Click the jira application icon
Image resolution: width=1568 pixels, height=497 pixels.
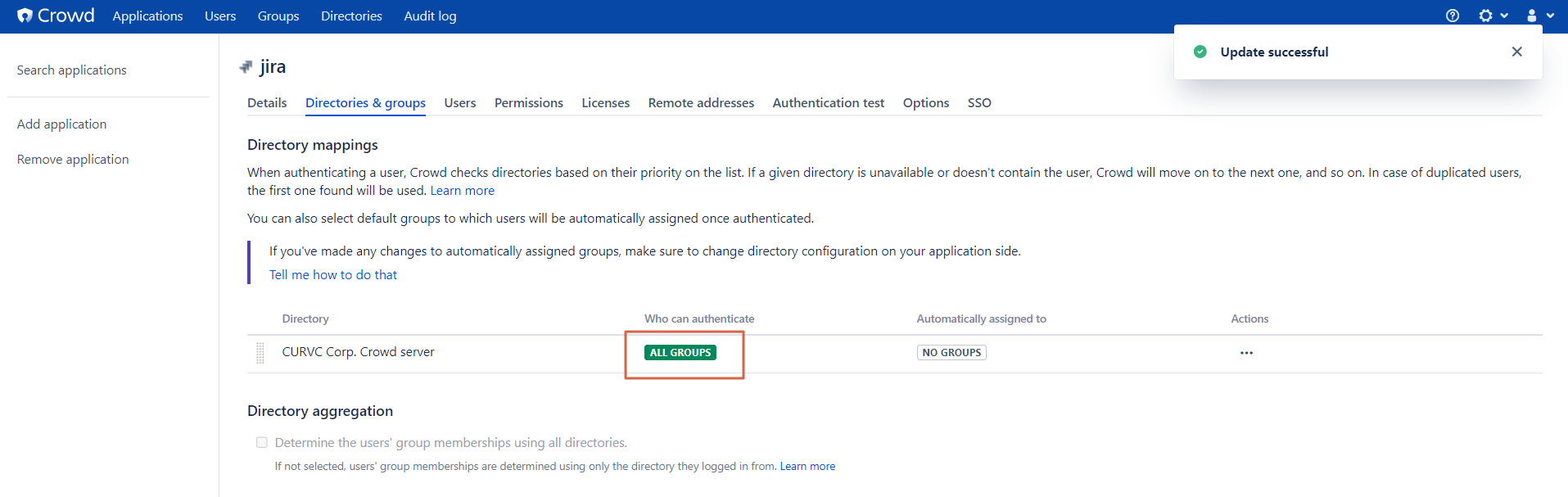pyautogui.click(x=246, y=67)
